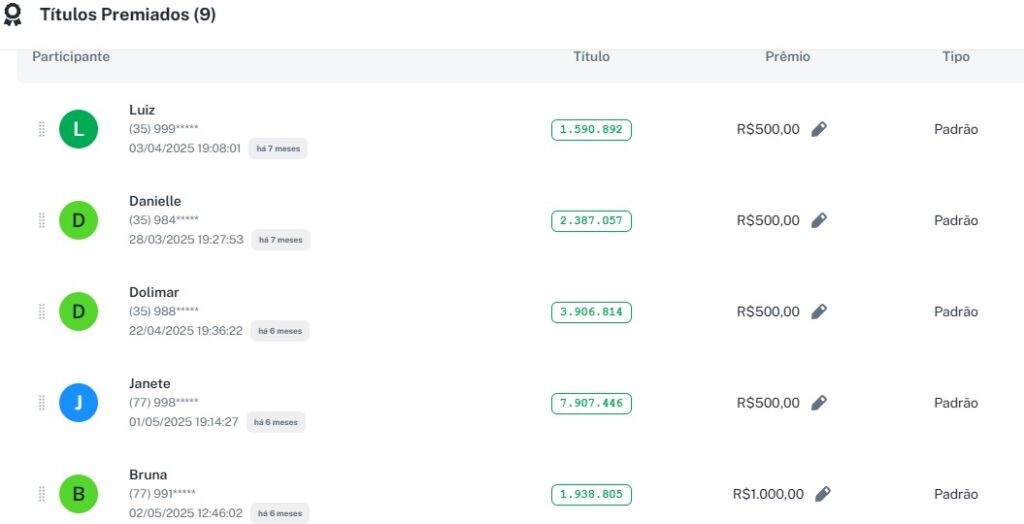Click the award ribbon icon beside Títulos Premiados

[13, 15]
